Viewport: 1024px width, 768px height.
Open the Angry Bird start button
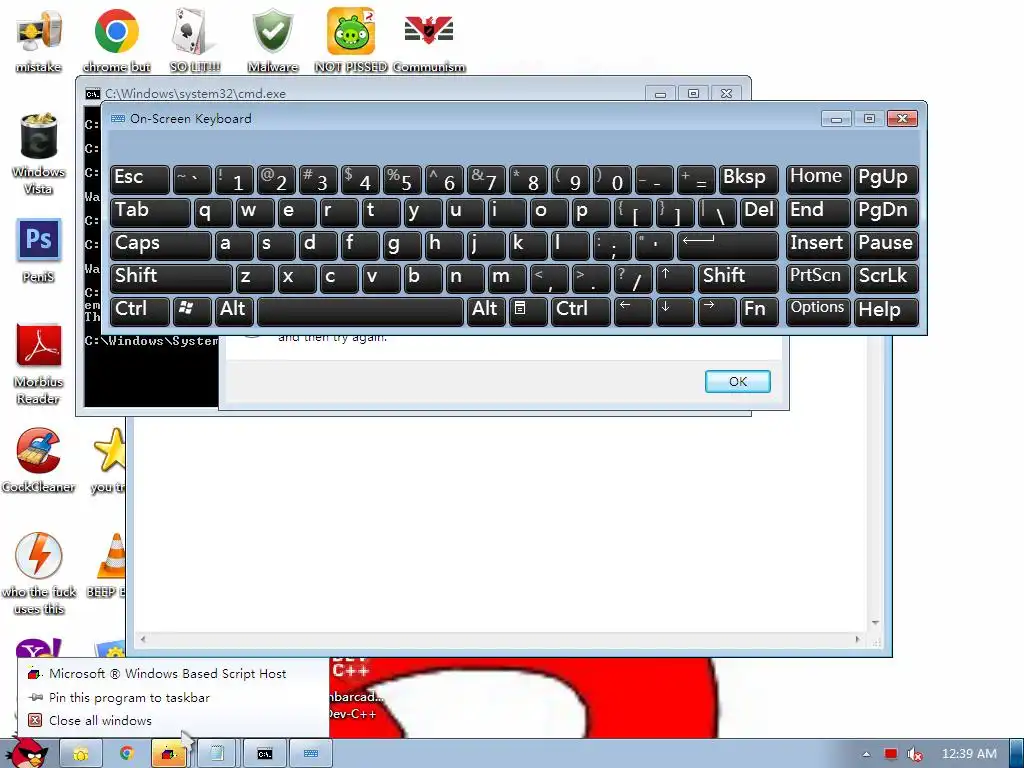[29, 753]
